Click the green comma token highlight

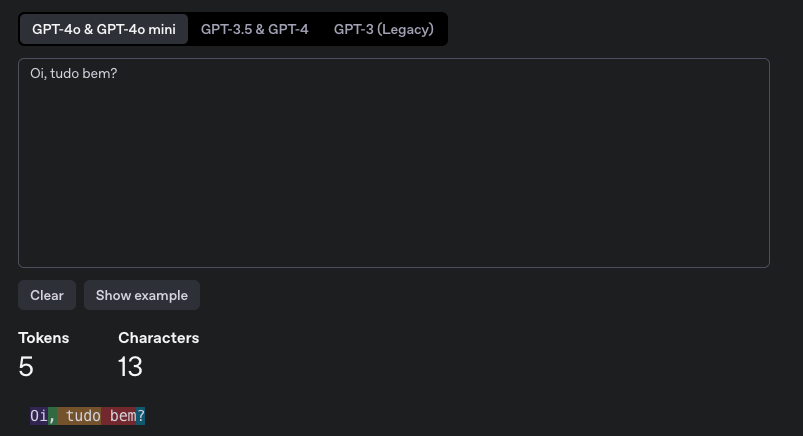(52, 416)
